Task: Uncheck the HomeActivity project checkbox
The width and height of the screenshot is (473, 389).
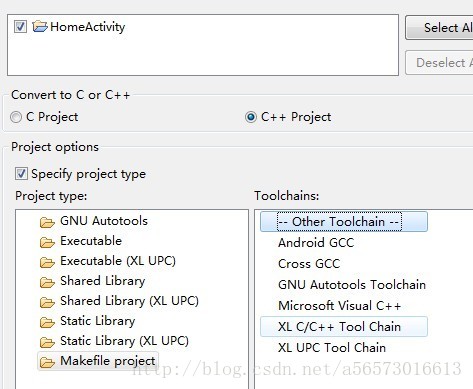Action: (x=20, y=26)
